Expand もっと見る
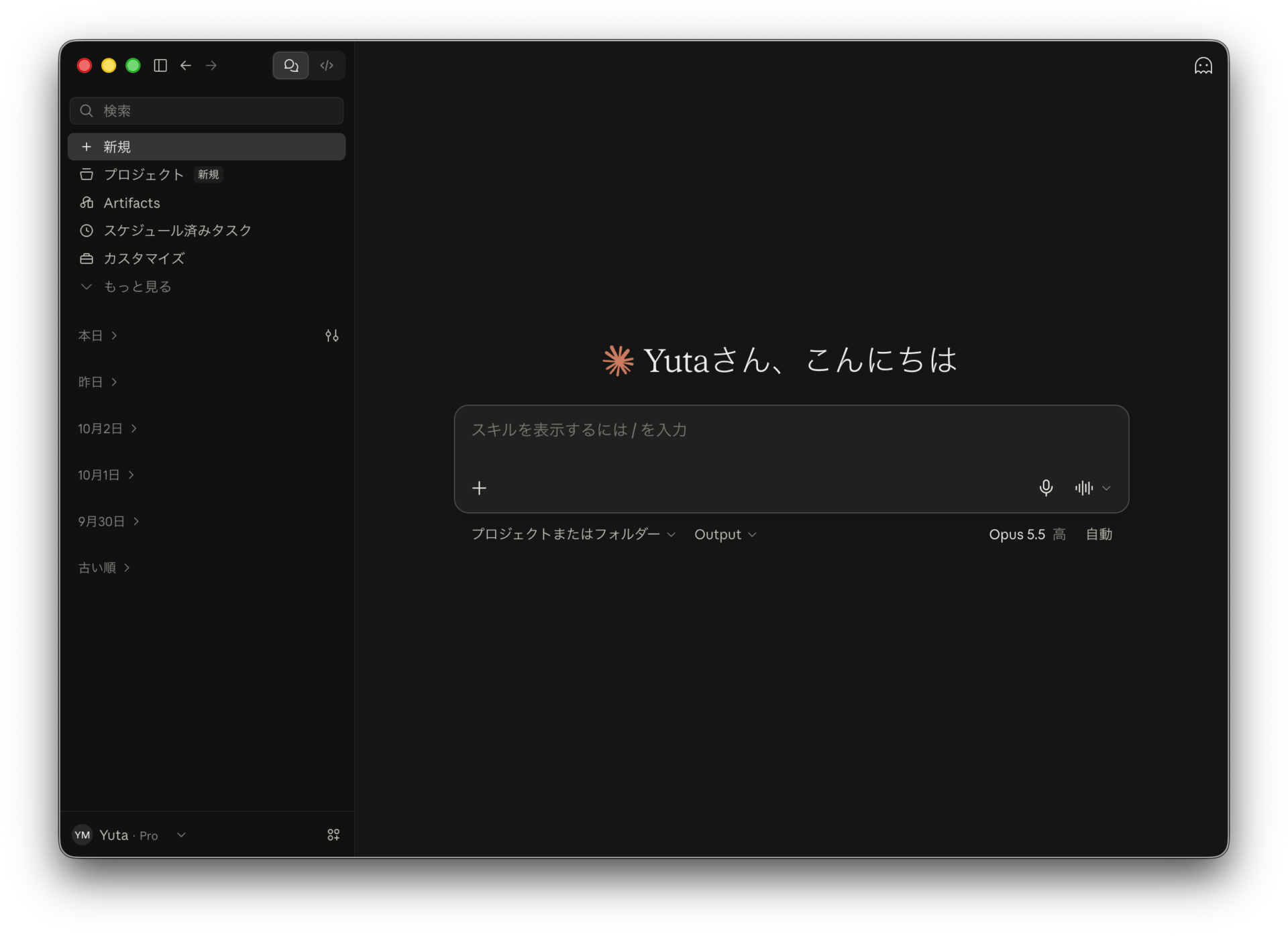Screen dimensions: 1288x936 207,286
